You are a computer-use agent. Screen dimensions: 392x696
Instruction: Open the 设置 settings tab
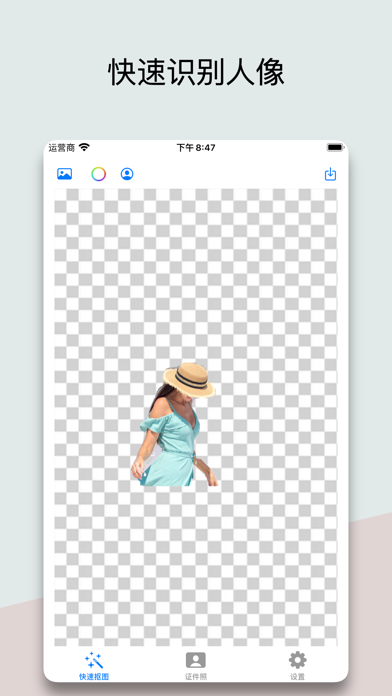(297, 666)
